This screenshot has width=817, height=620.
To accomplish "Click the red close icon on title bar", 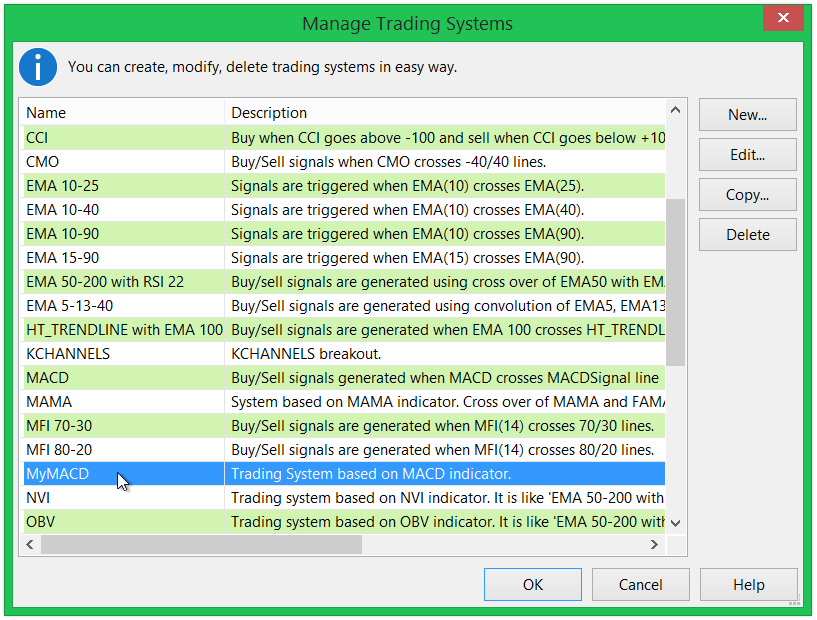I will 783,17.
